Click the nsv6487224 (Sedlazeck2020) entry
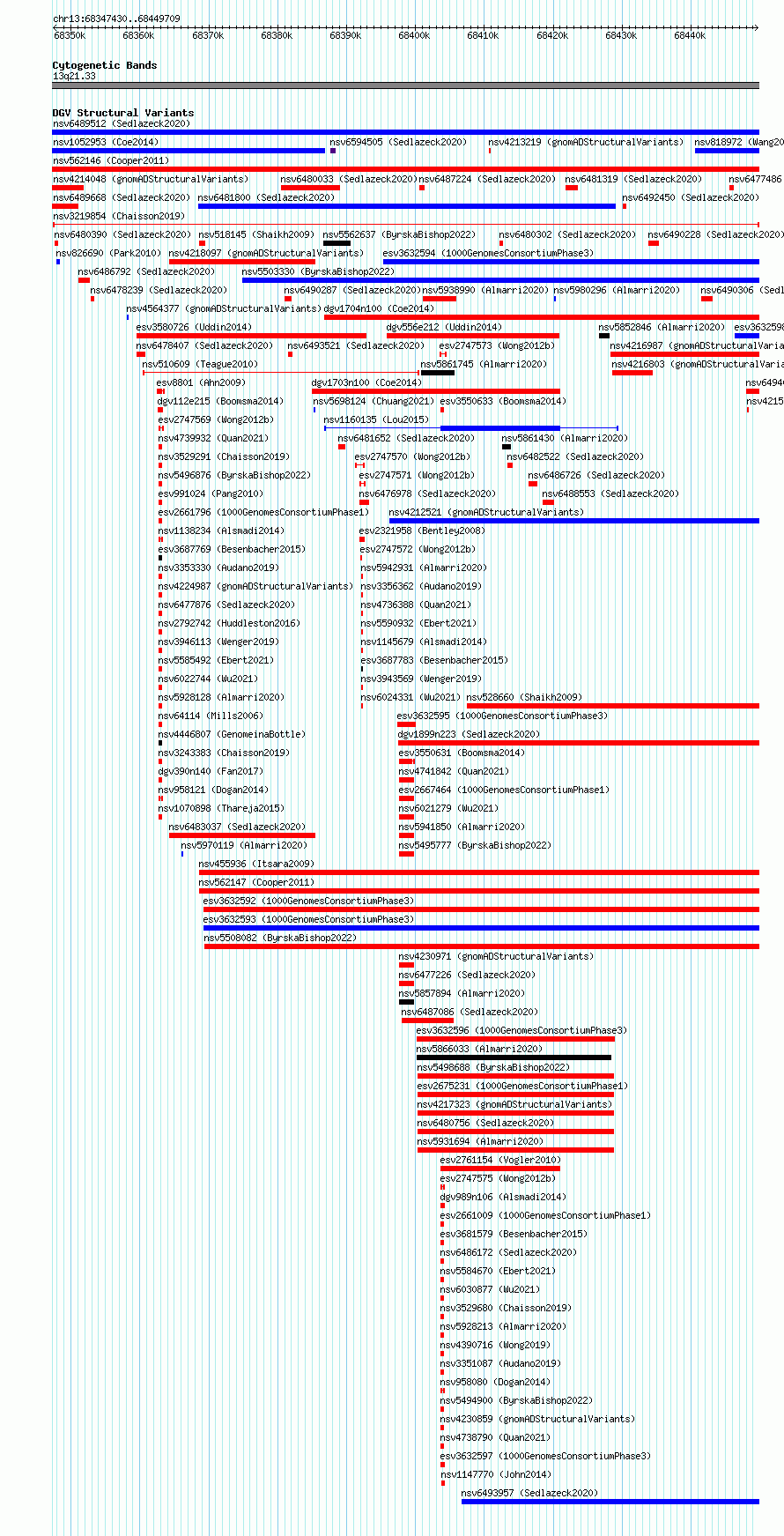Image resolution: width=784 pixels, height=1536 pixels. pyautogui.click(x=487, y=179)
